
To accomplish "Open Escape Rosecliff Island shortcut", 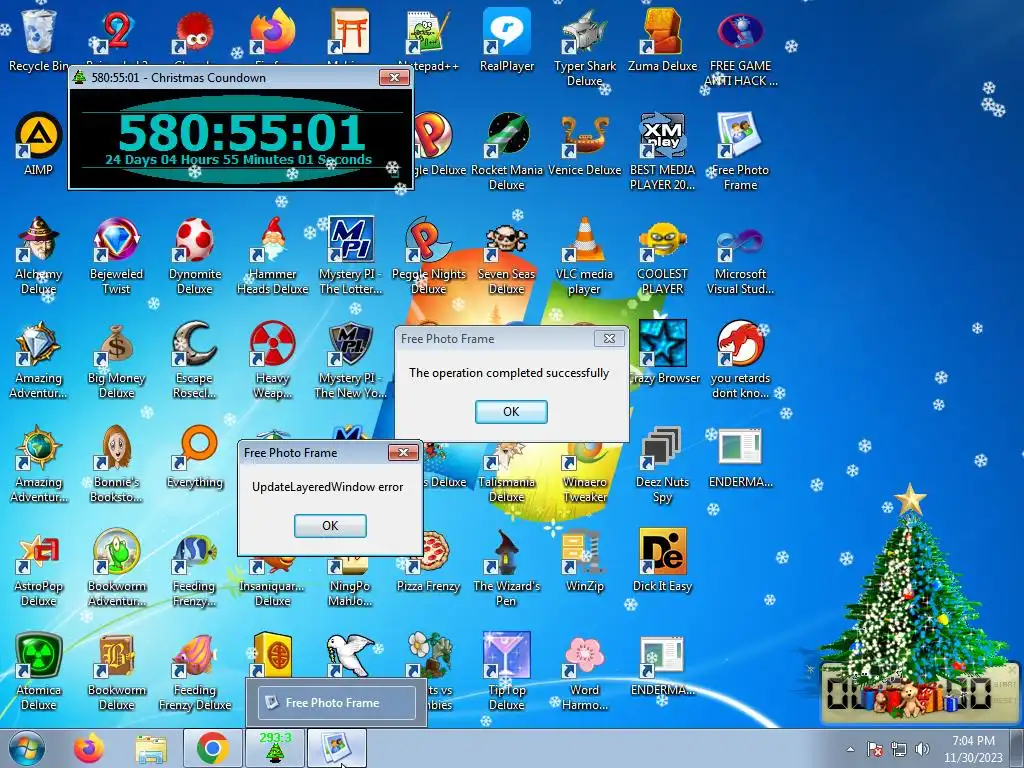I will [195, 359].
